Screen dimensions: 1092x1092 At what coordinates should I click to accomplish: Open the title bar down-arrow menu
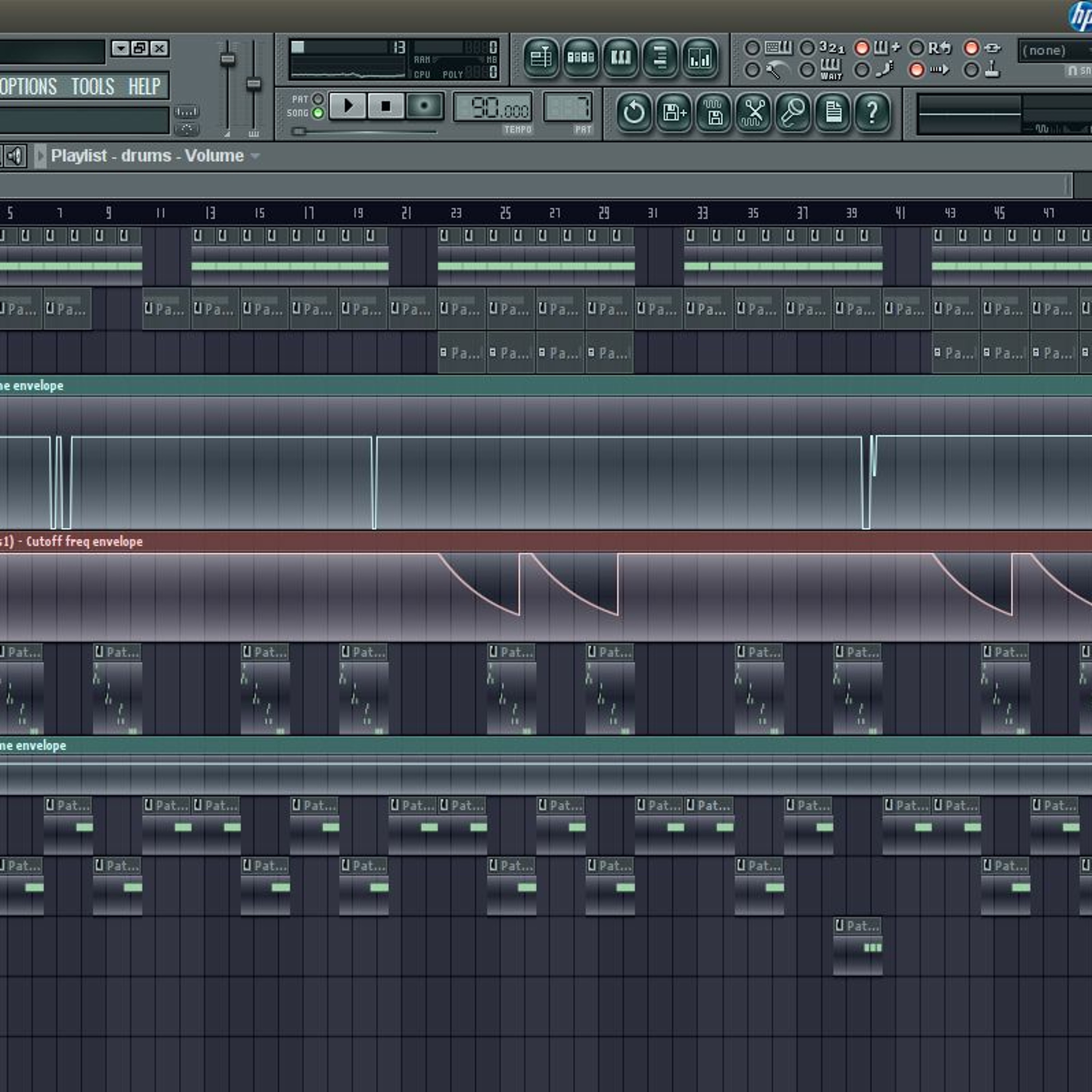coord(120,49)
